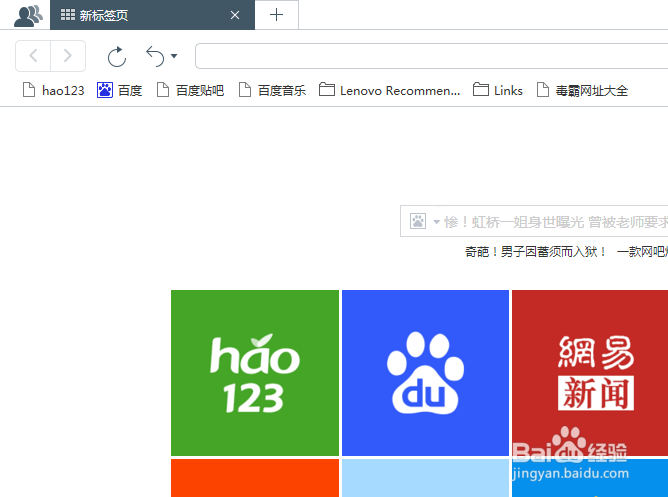Open the Links bookmark folder

coord(498,90)
